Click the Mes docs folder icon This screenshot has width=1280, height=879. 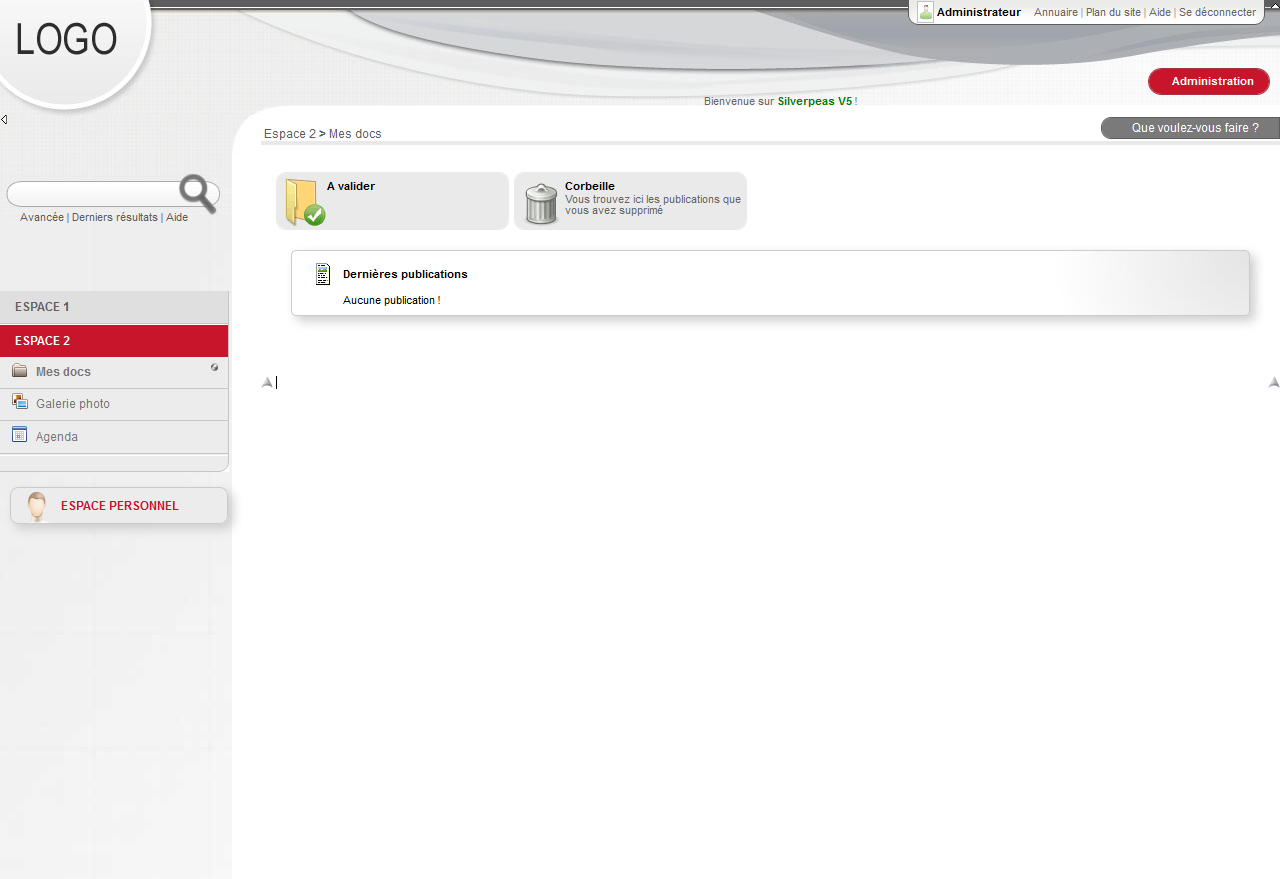pos(20,371)
